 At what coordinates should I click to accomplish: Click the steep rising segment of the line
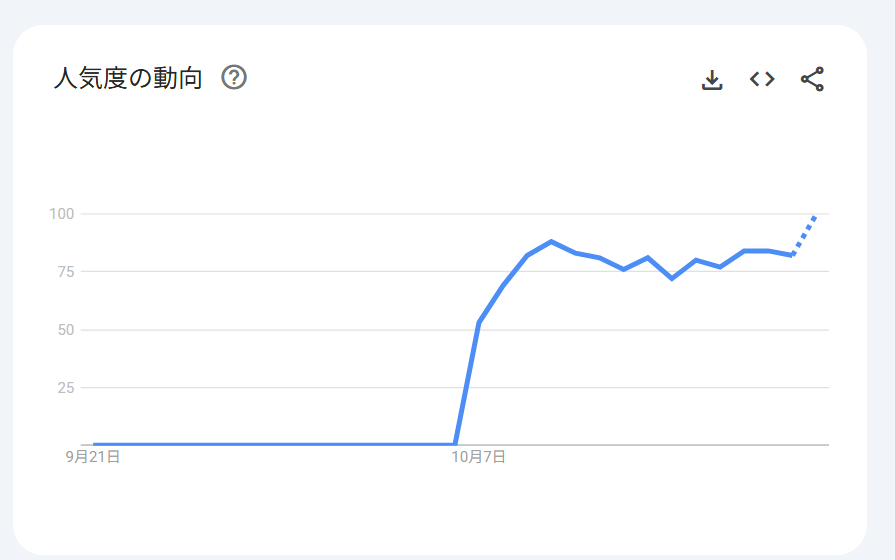(467, 383)
